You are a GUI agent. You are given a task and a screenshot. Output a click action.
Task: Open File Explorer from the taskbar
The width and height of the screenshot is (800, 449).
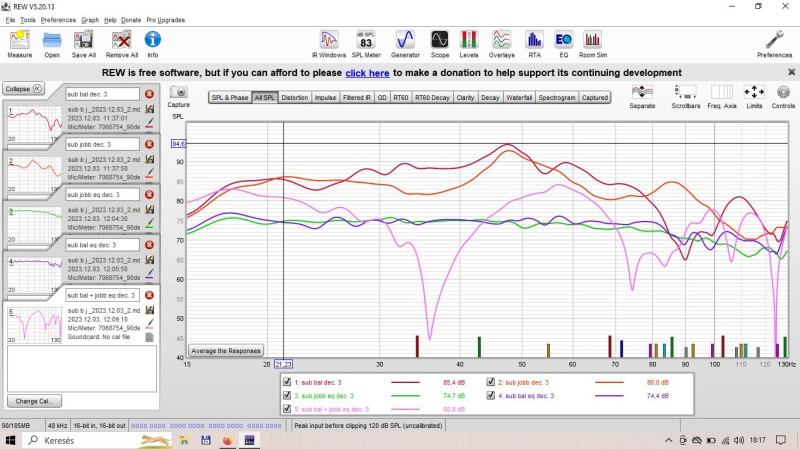coord(184,440)
